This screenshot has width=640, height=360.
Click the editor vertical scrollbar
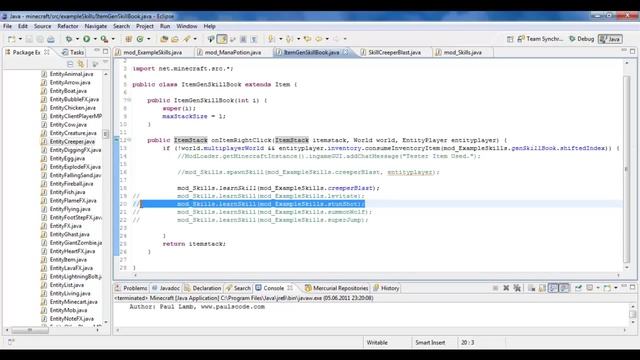click(x=627, y=169)
